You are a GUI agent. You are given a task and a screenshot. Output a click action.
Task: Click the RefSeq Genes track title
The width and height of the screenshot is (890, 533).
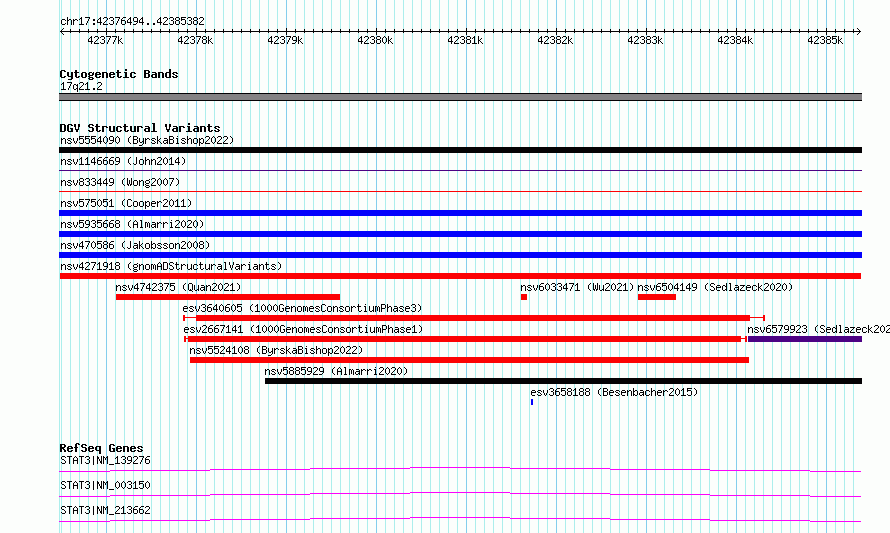(101, 448)
